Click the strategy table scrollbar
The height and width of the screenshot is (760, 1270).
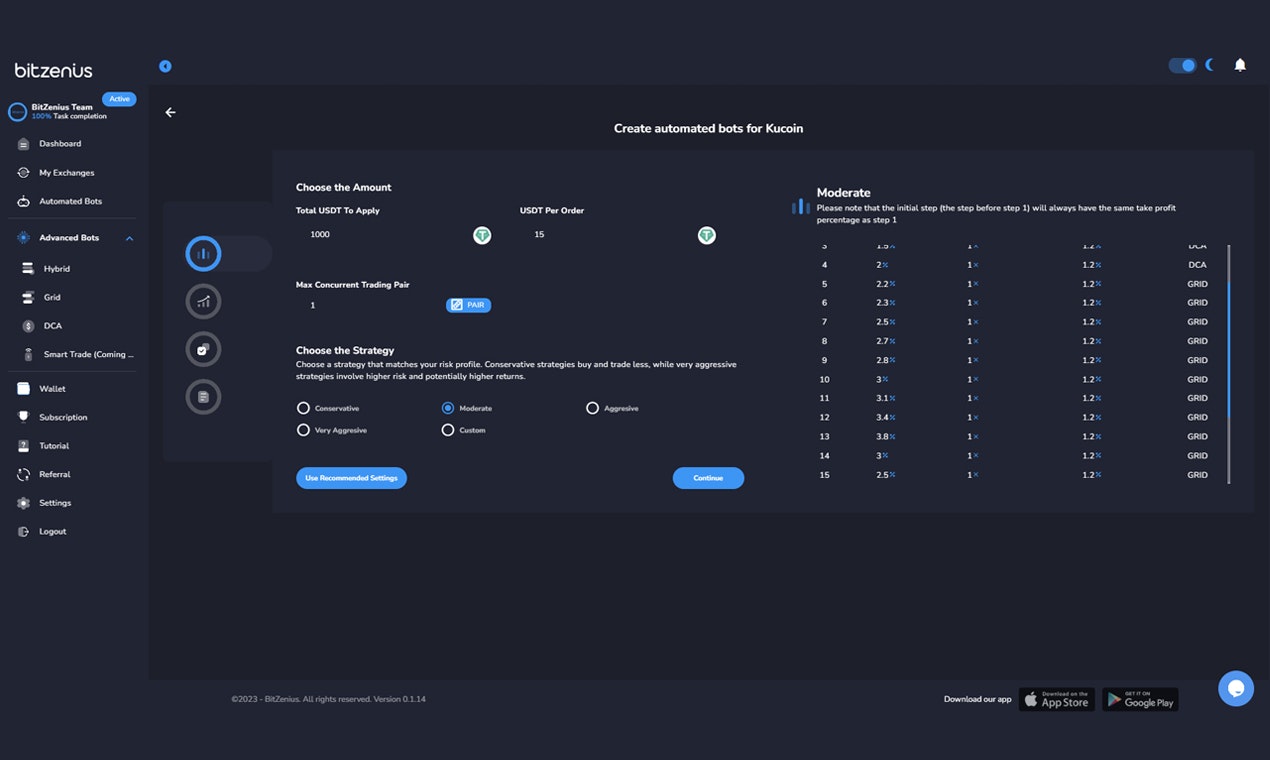point(1228,350)
